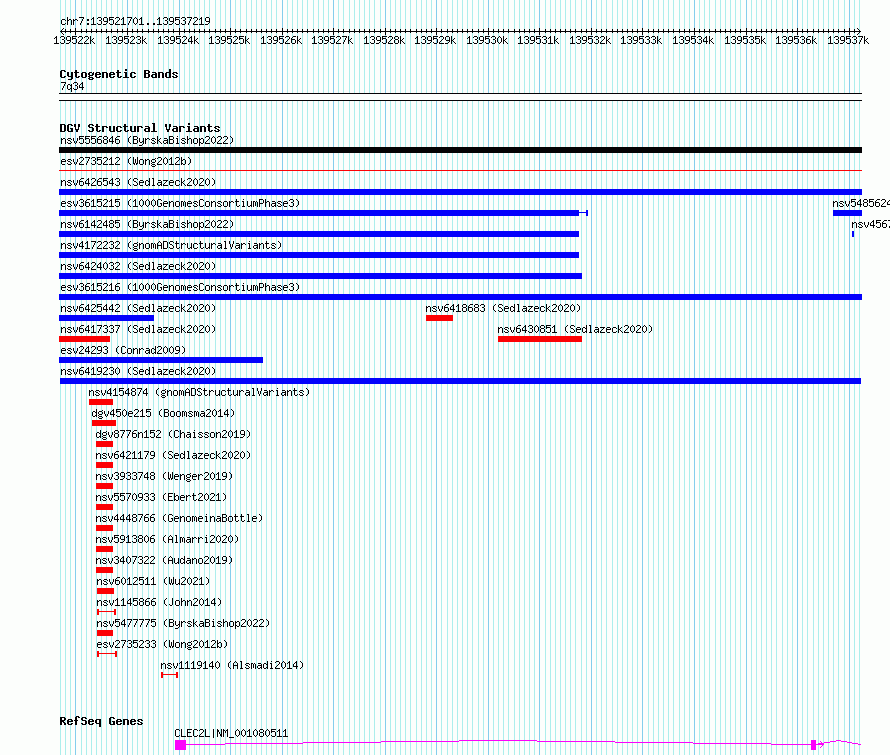The width and height of the screenshot is (890, 755).
Task: Click the 139535k ruler tick label
Action: [x=745, y=40]
